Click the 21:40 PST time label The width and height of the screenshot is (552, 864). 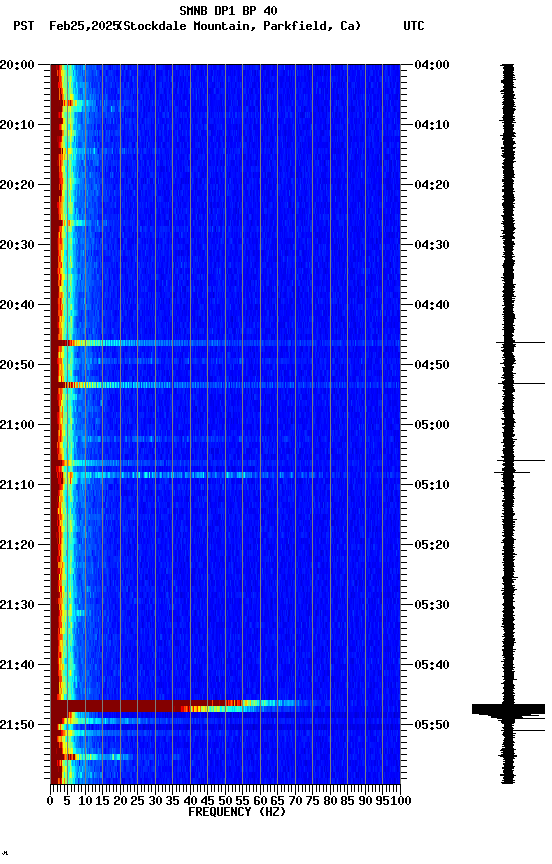tap(17, 666)
